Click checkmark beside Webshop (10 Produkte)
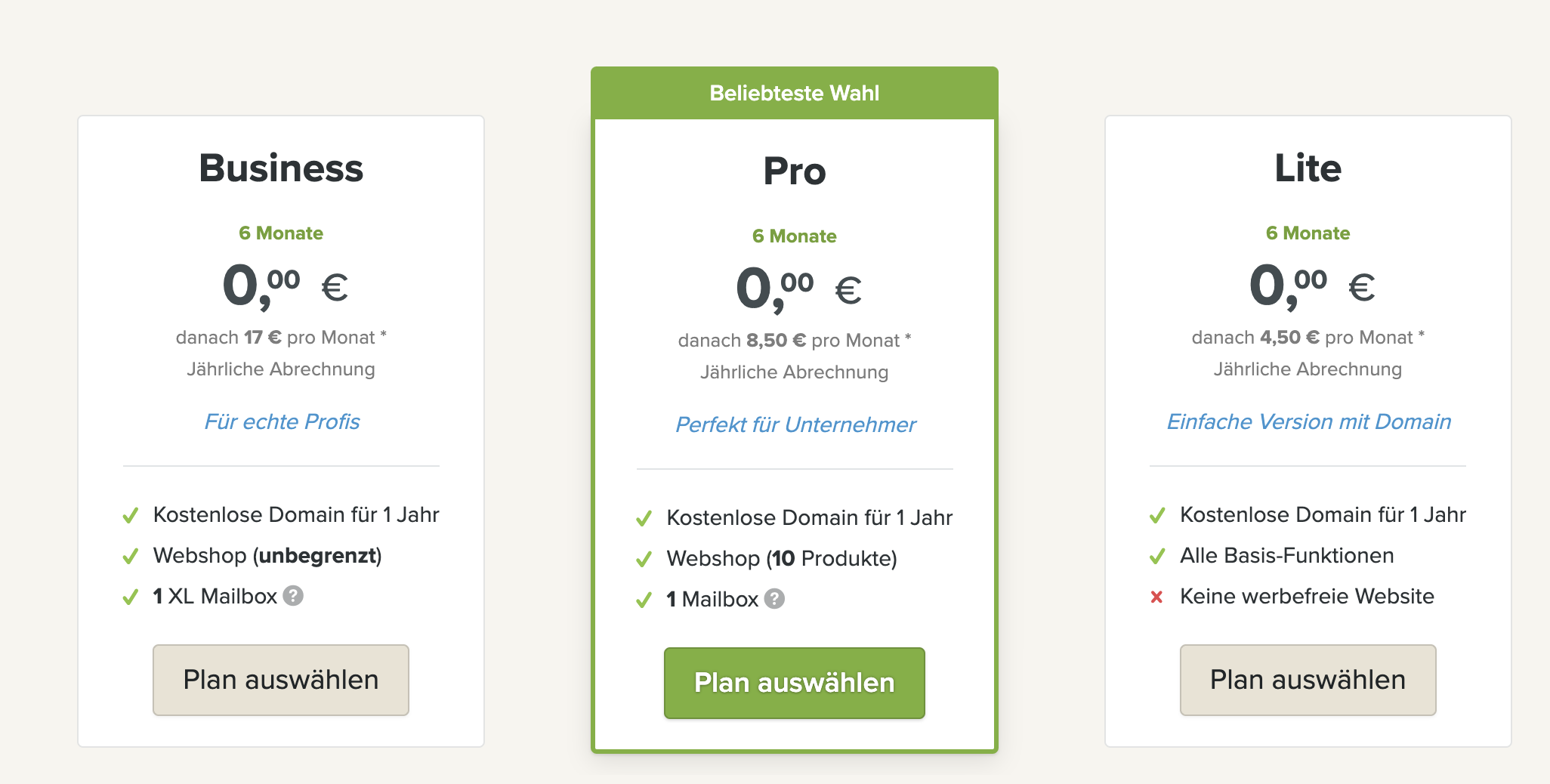1550x784 pixels. (x=644, y=560)
